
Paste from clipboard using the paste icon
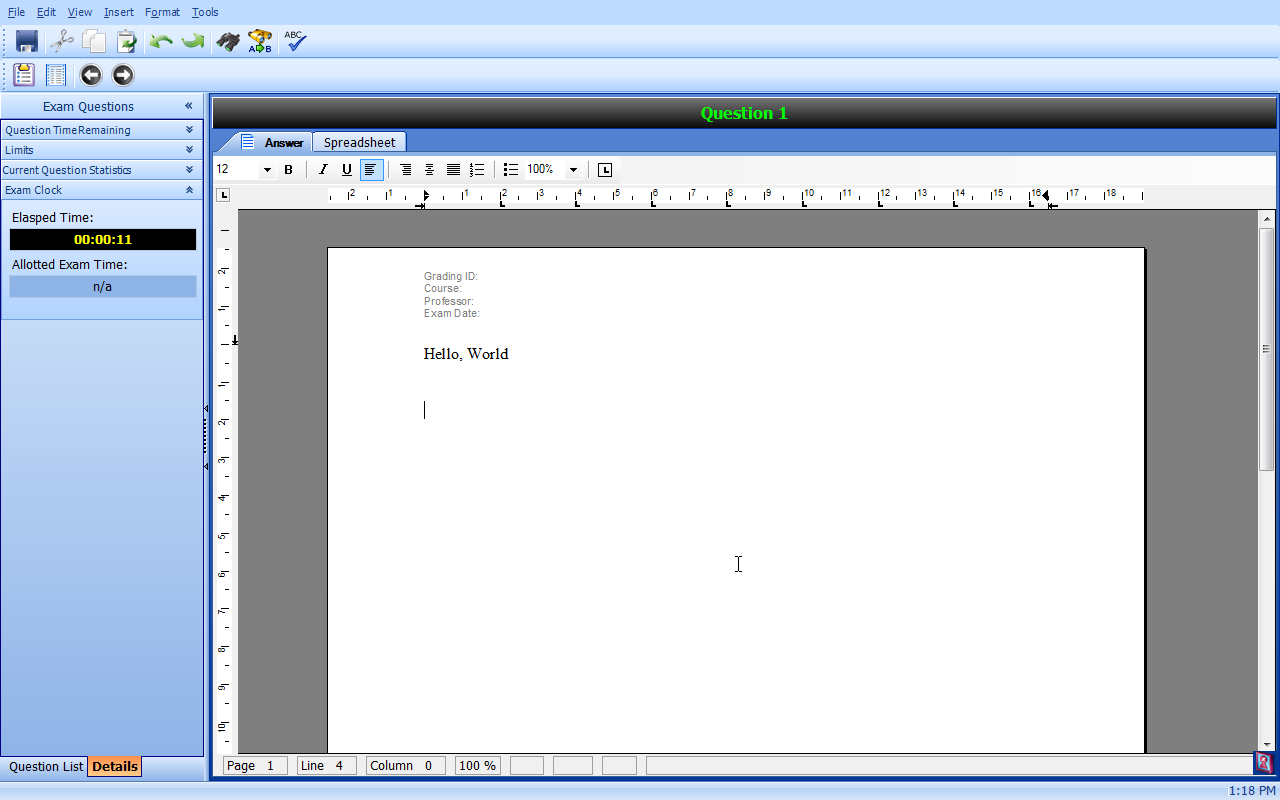click(x=126, y=41)
